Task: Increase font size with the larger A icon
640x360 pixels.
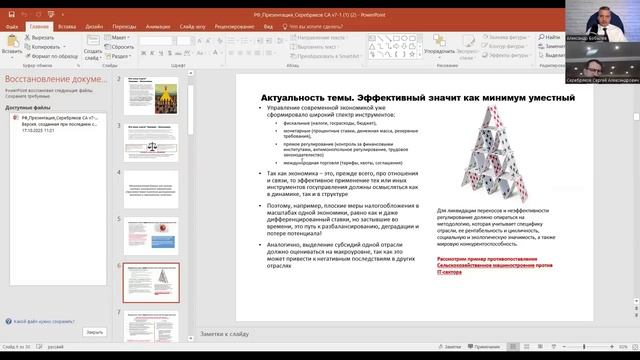Action: (199, 40)
